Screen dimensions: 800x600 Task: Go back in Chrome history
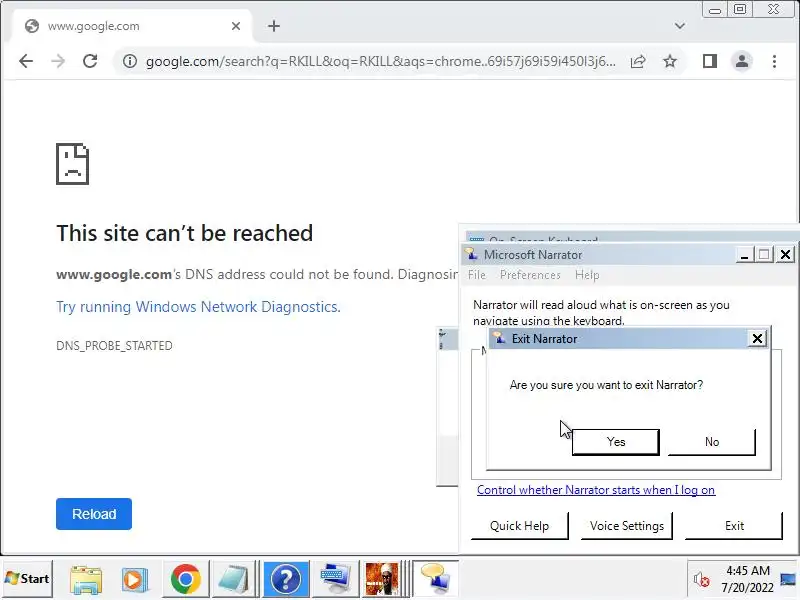point(26,61)
